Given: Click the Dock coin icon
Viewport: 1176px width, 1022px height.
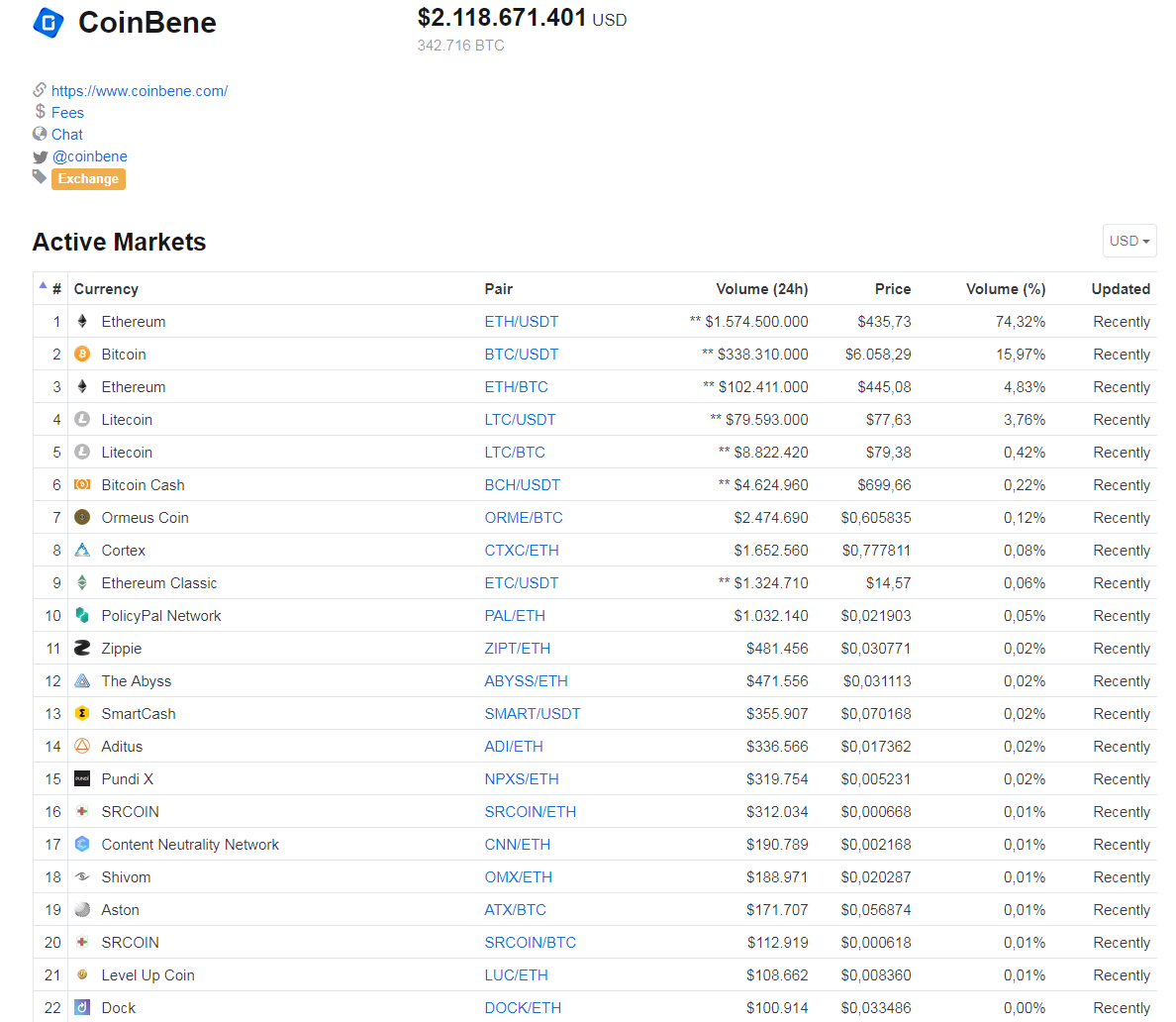Looking at the screenshot, I should 82,1007.
